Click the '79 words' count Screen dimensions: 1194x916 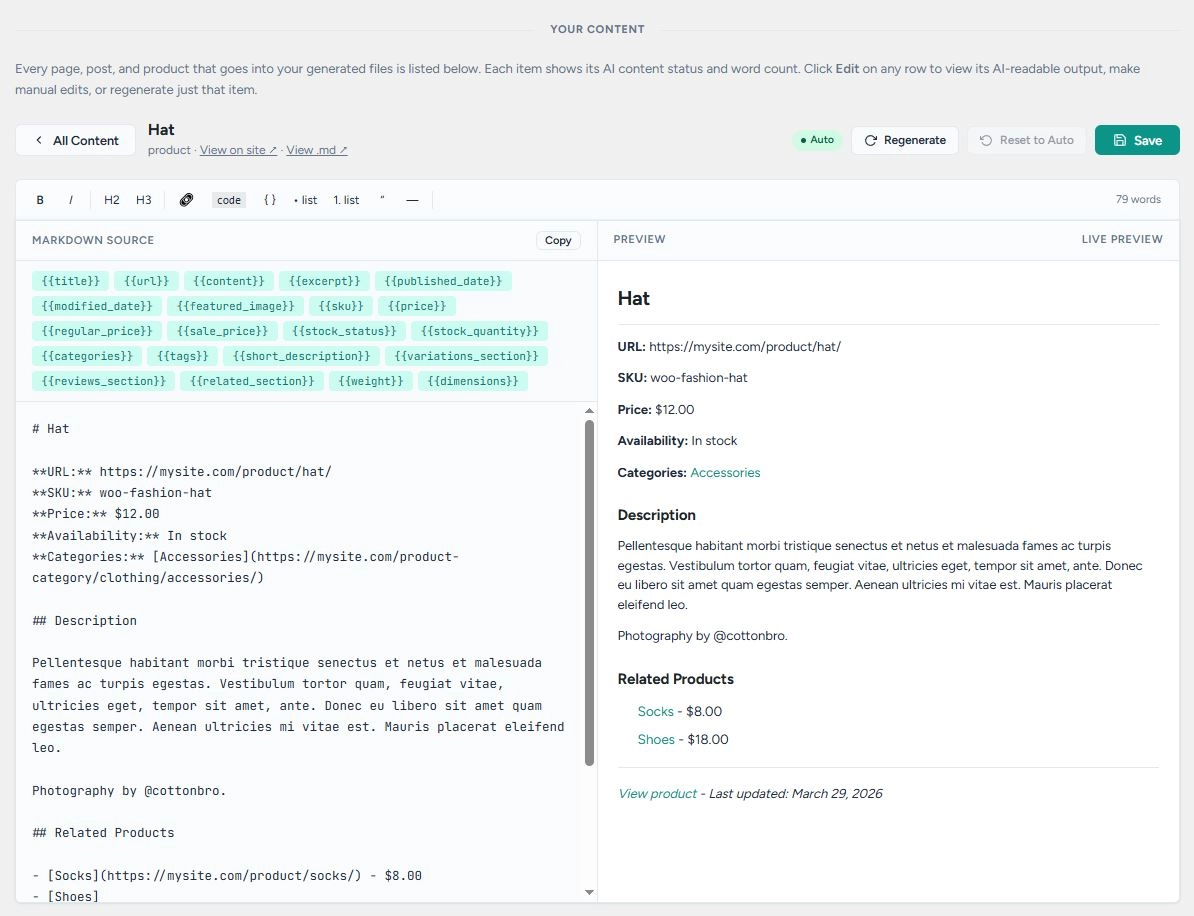point(1138,199)
